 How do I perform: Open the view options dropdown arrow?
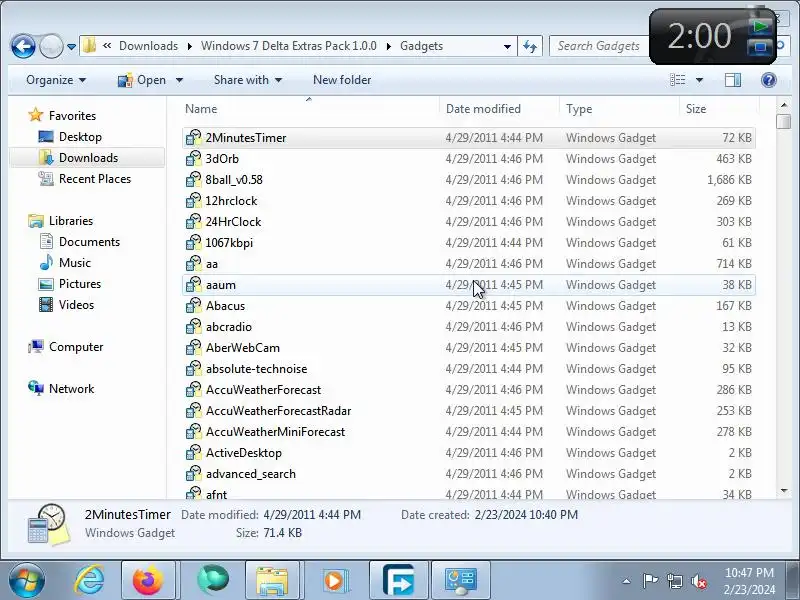tap(699, 80)
